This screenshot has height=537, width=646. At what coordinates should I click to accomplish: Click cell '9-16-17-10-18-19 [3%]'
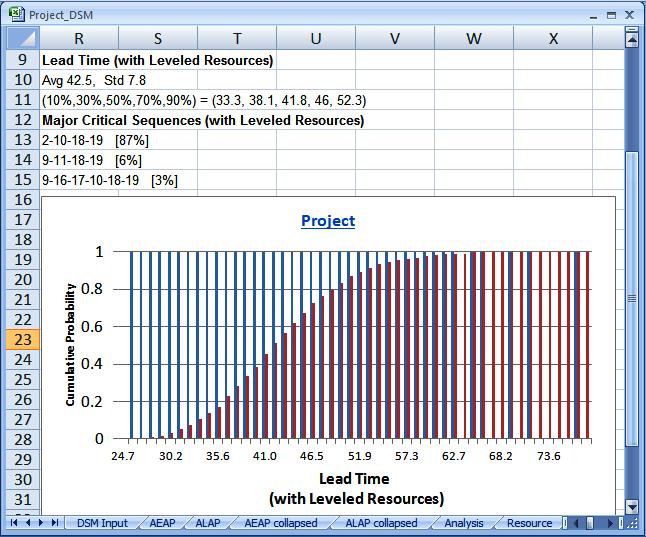pyautogui.click(x=110, y=180)
